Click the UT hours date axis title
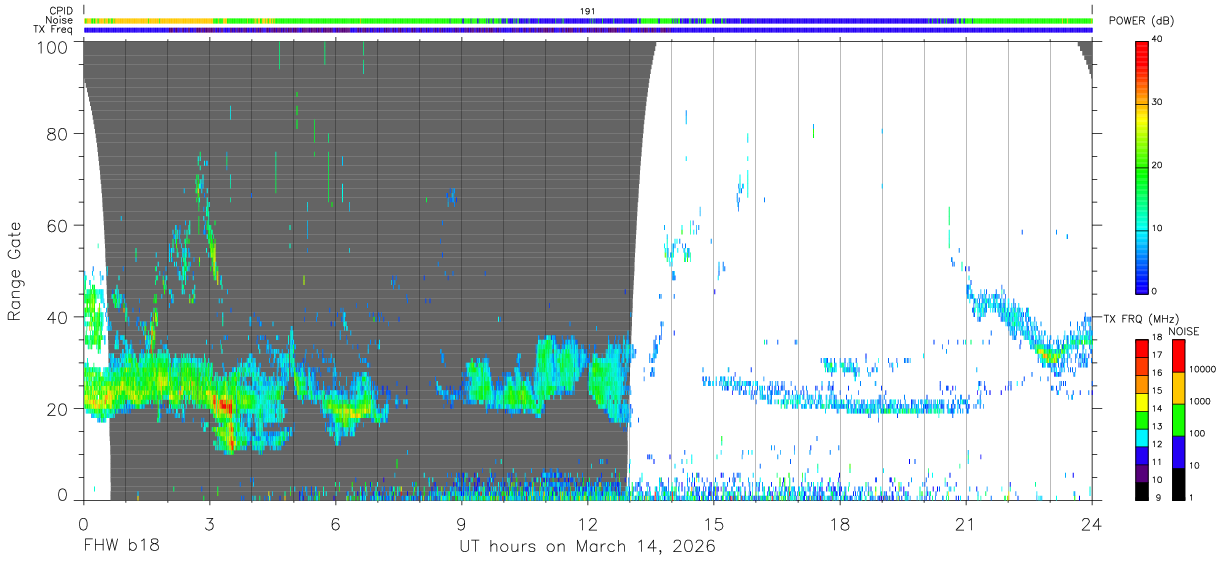Image resolution: width=1228 pixels, height=567 pixels. [x=587, y=547]
